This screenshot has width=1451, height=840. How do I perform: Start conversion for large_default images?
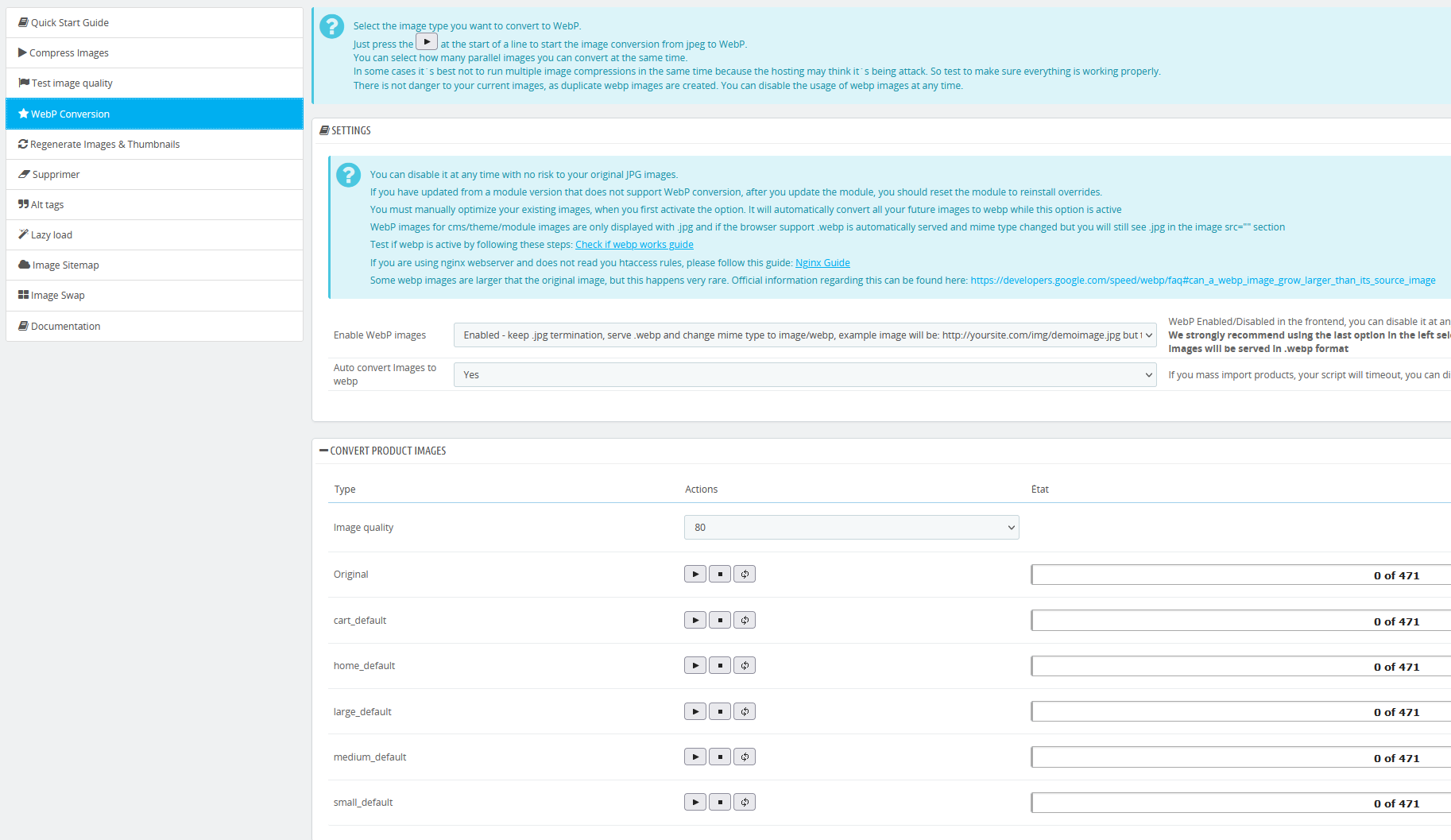pos(695,711)
